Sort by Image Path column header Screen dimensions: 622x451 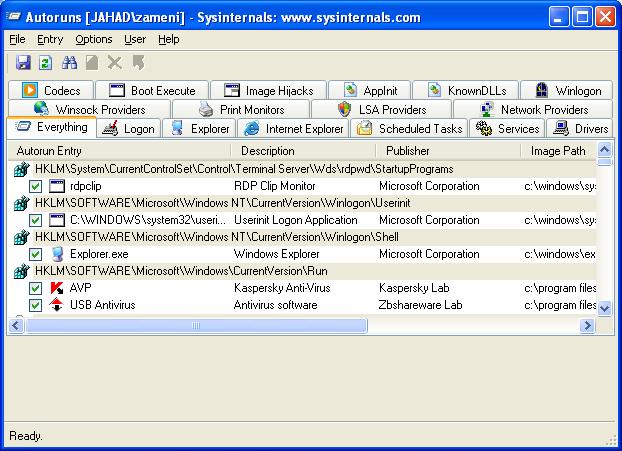pyautogui.click(x=558, y=151)
